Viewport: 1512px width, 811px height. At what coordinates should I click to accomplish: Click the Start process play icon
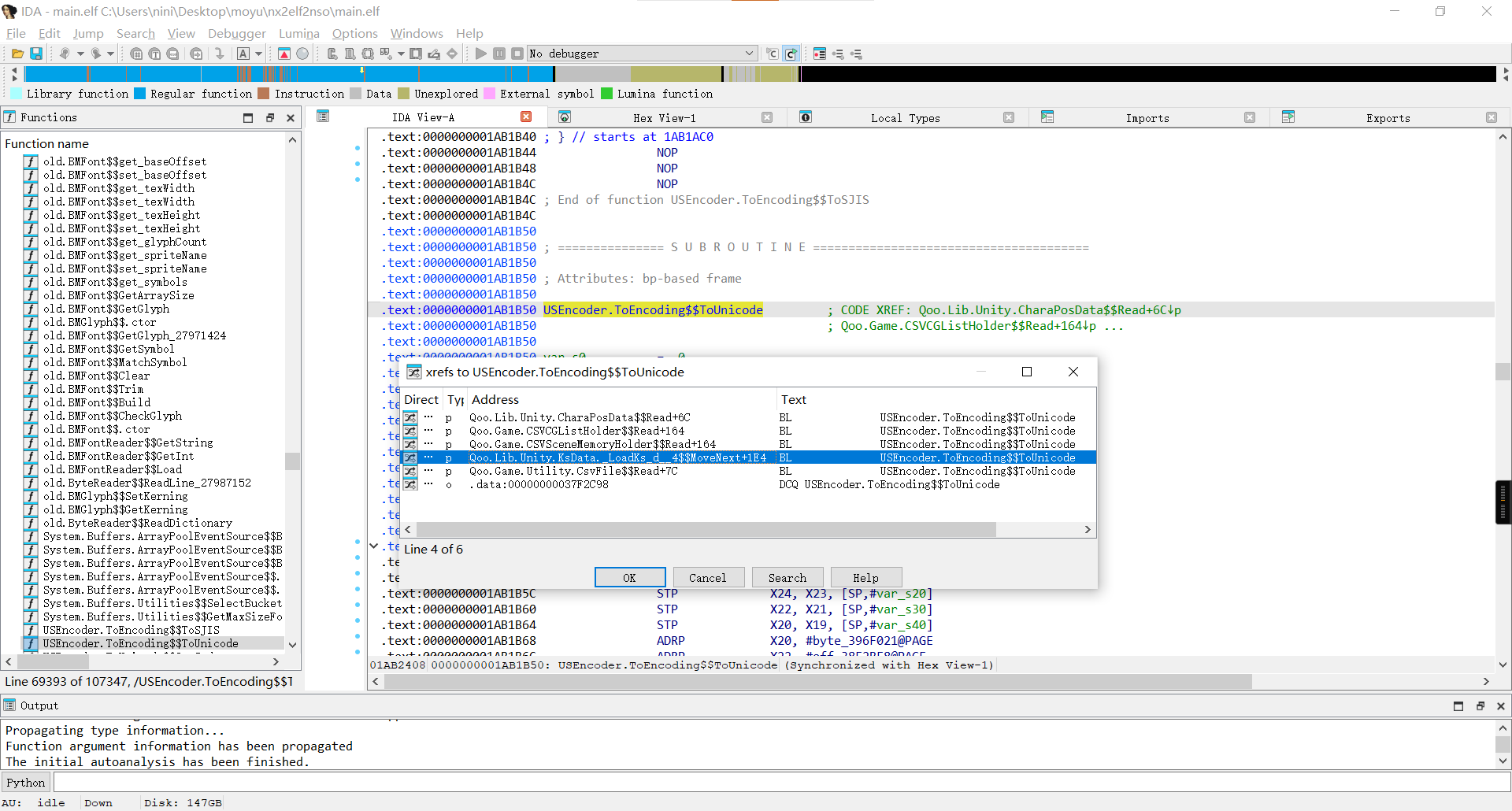(480, 54)
